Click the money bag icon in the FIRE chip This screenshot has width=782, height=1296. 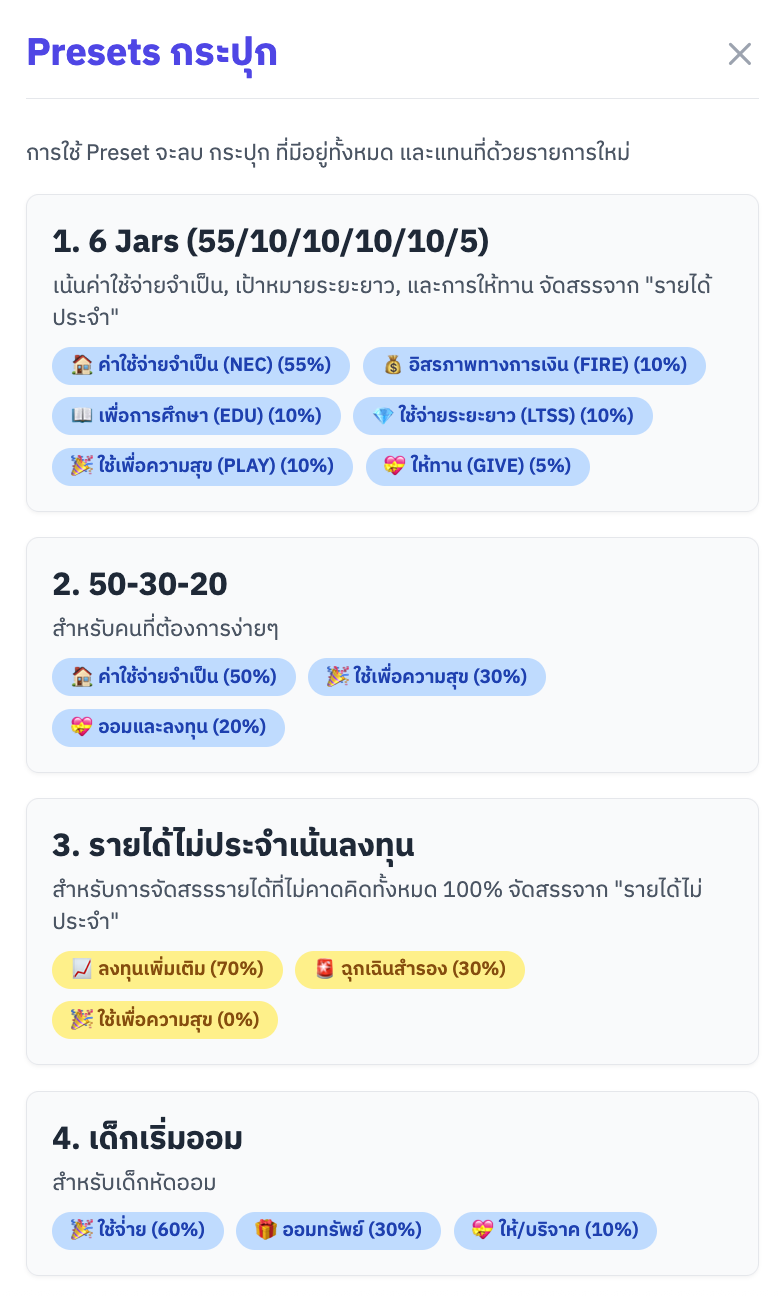(x=393, y=365)
